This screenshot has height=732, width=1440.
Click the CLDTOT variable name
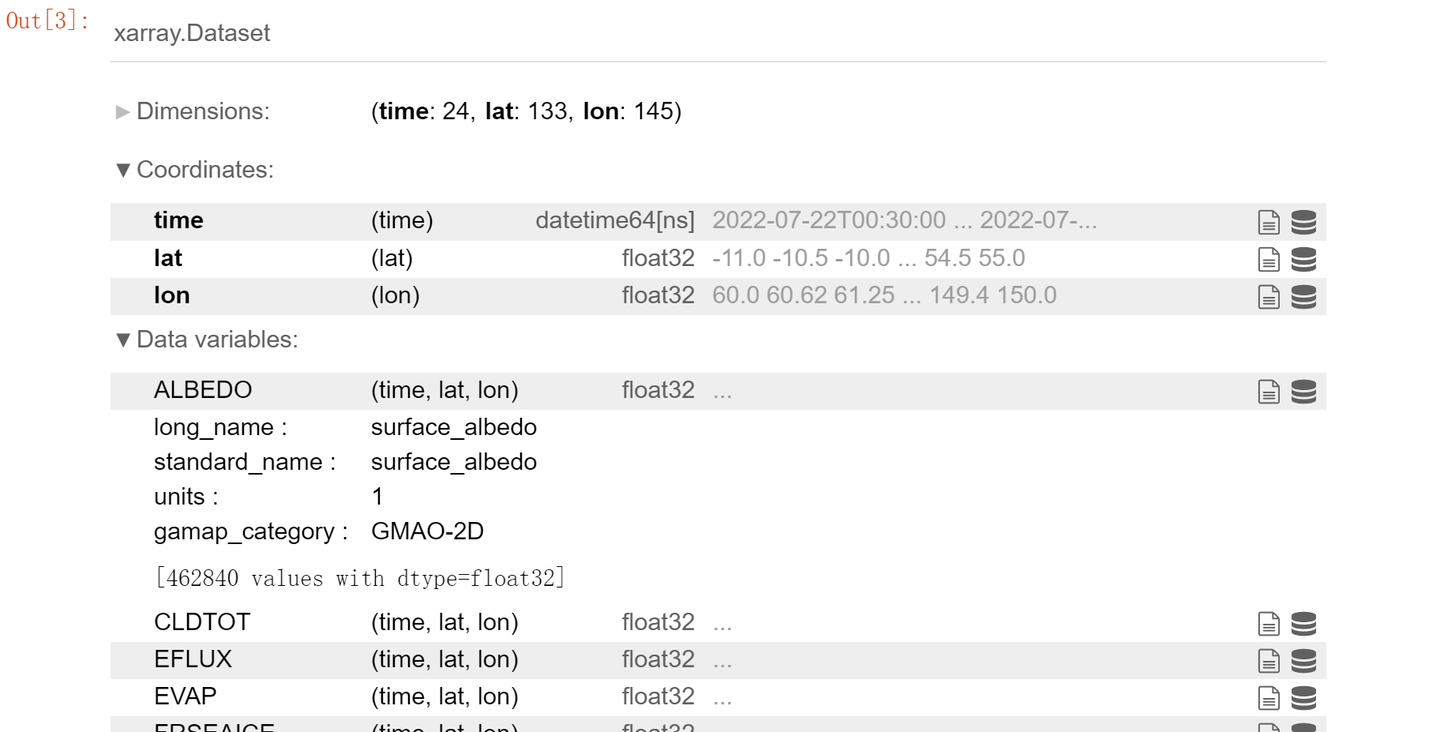pyautogui.click(x=202, y=622)
